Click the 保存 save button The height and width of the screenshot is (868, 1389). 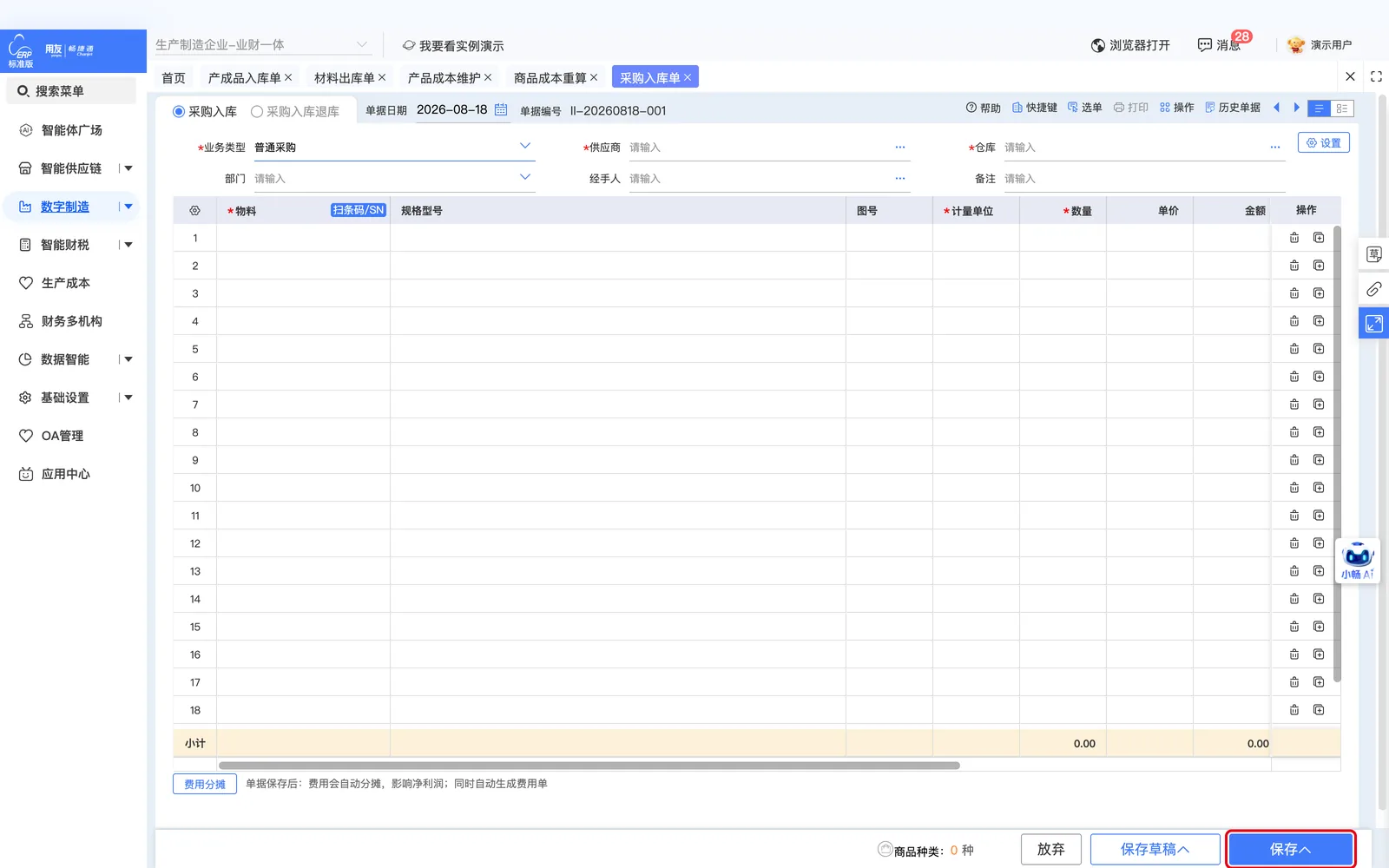click(x=1291, y=850)
